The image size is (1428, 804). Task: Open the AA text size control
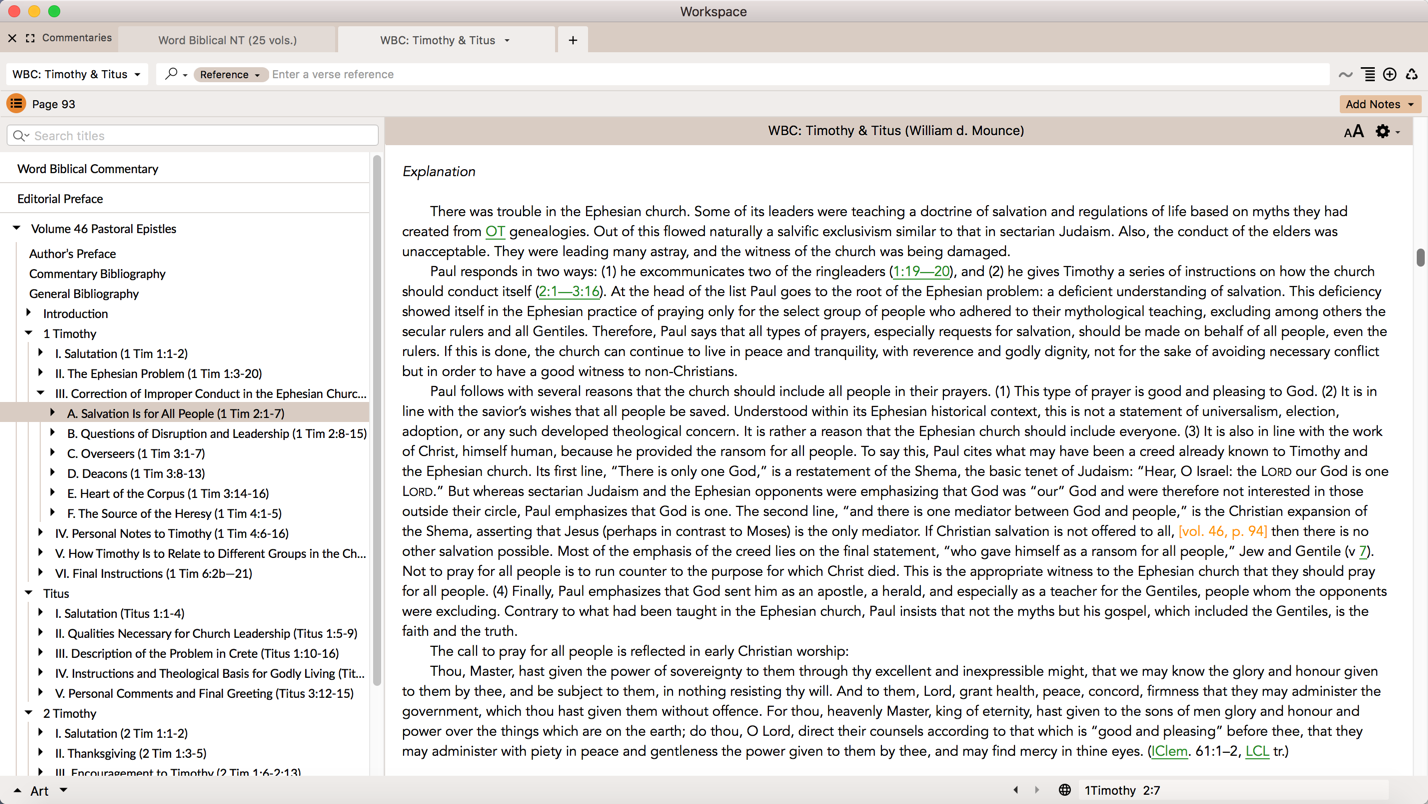1353,131
